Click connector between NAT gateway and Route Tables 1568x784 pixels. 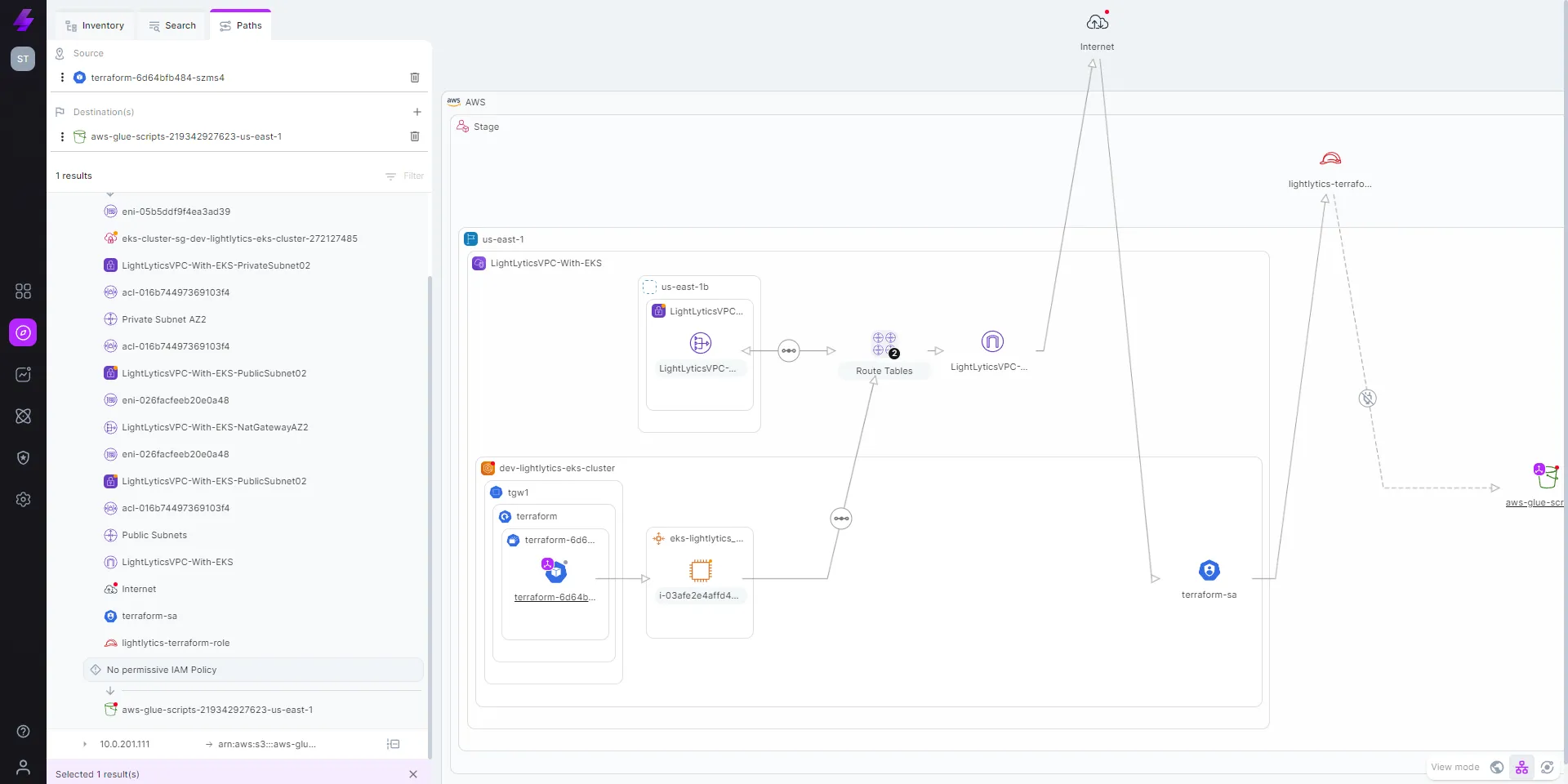pyautogui.click(x=789, y=350)
